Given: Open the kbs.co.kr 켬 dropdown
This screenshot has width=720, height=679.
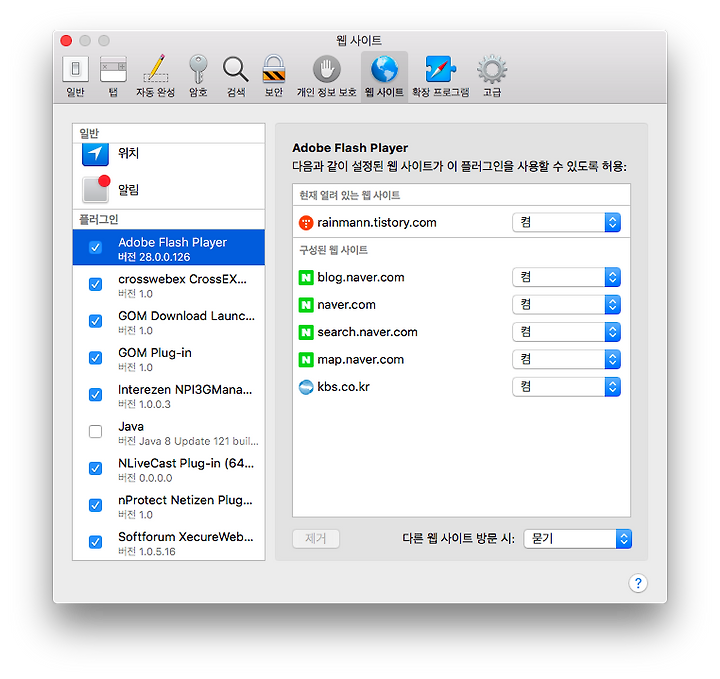Looking at the screenshot, I should [566, 387].
